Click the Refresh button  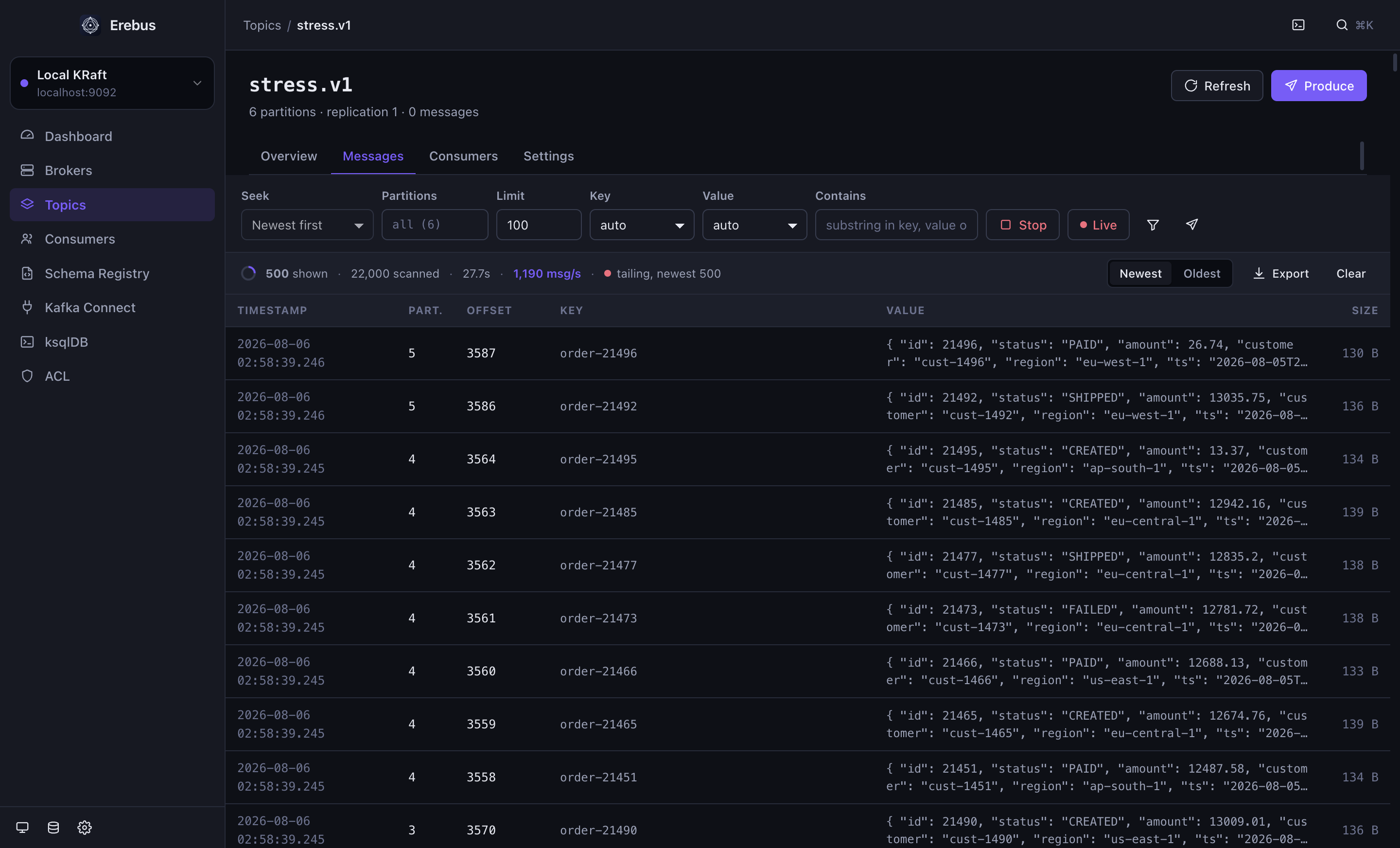1216,85
